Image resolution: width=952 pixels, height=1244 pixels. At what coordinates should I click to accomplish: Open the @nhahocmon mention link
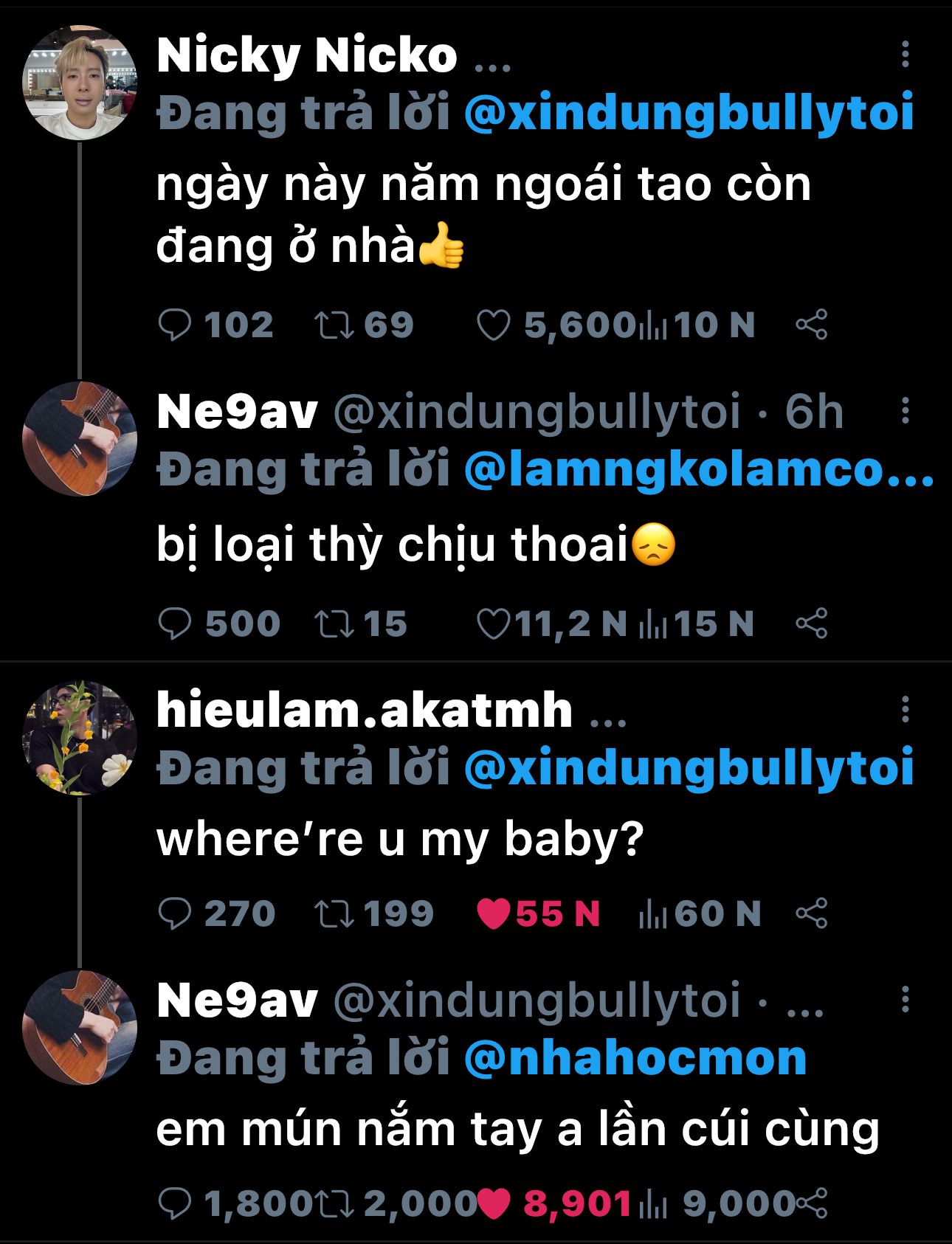(635, 1058)
